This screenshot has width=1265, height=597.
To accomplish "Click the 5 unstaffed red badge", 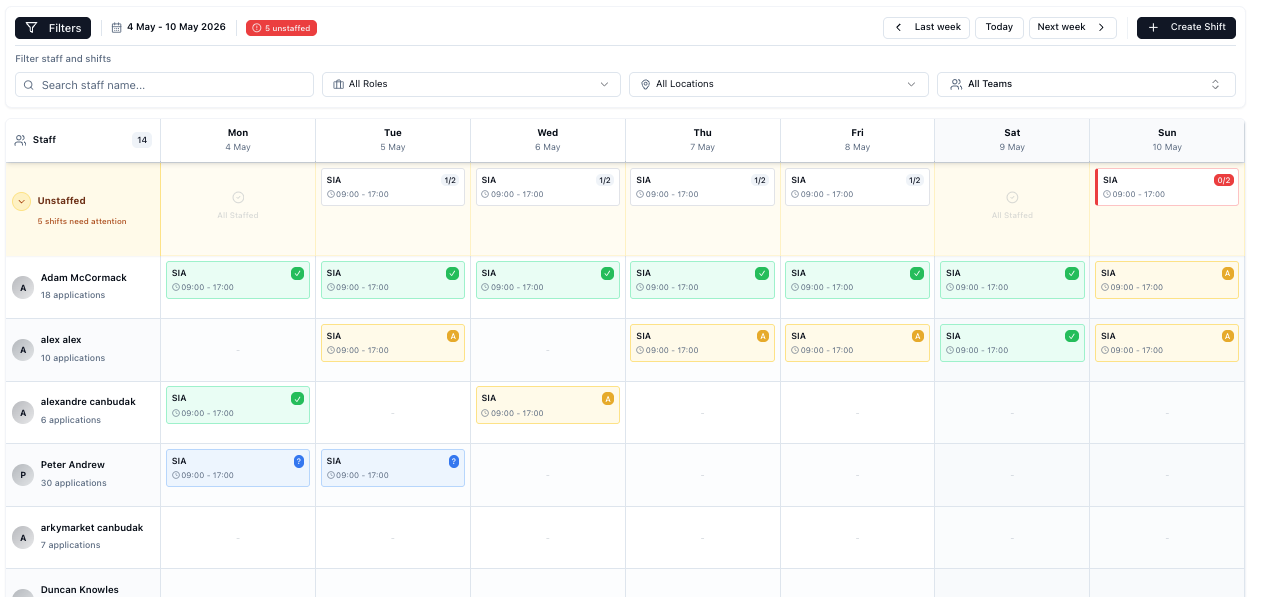I will pos(281,28).
